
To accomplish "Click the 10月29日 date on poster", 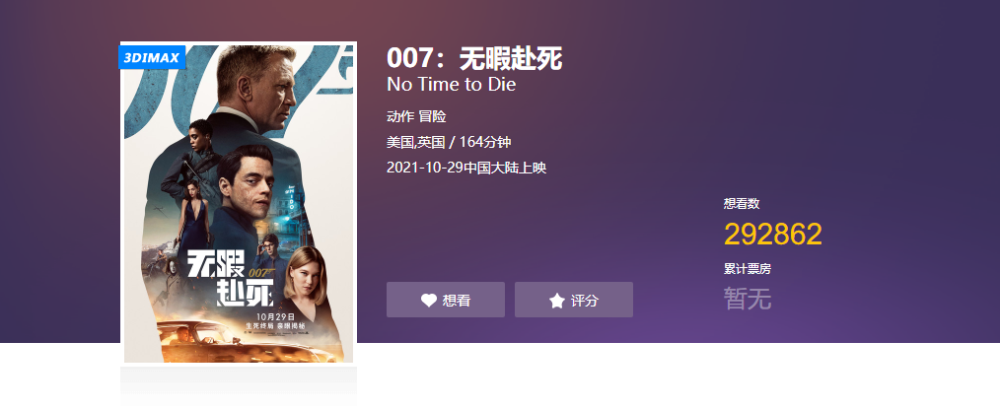I will click(x=276, y=316).
